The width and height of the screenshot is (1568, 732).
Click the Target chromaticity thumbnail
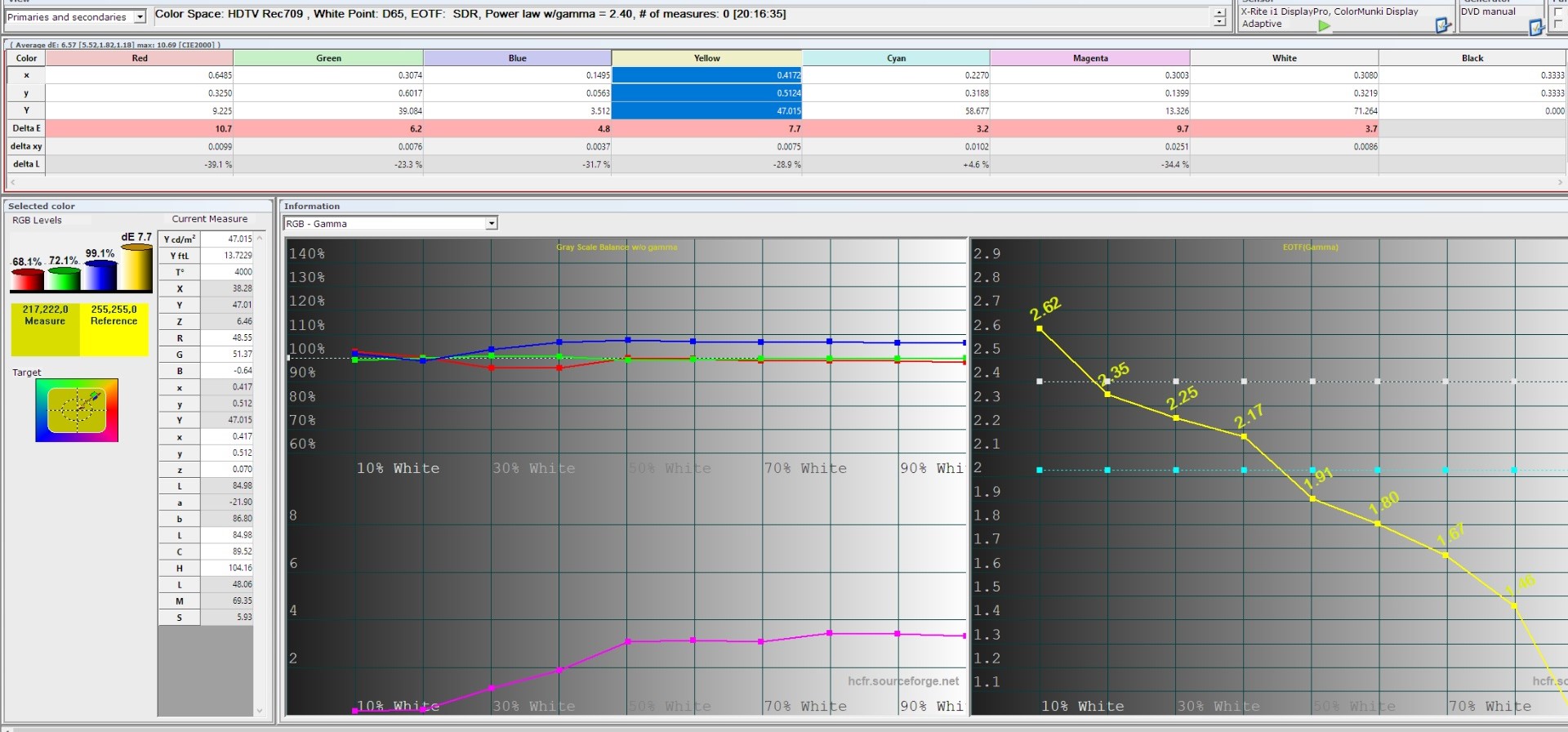pos(77,410)
